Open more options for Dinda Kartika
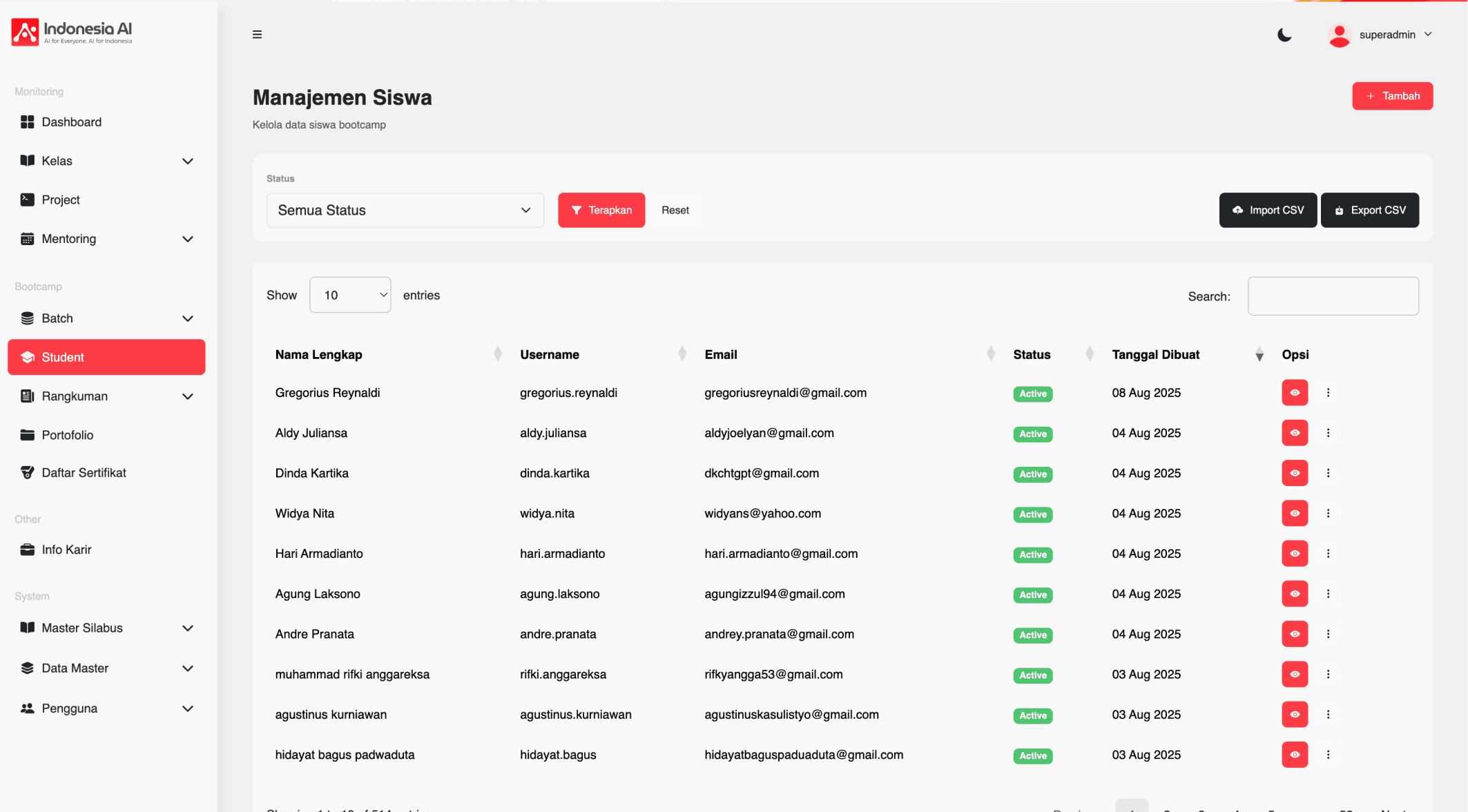 pyautogui.click(x=1328, y=473)
